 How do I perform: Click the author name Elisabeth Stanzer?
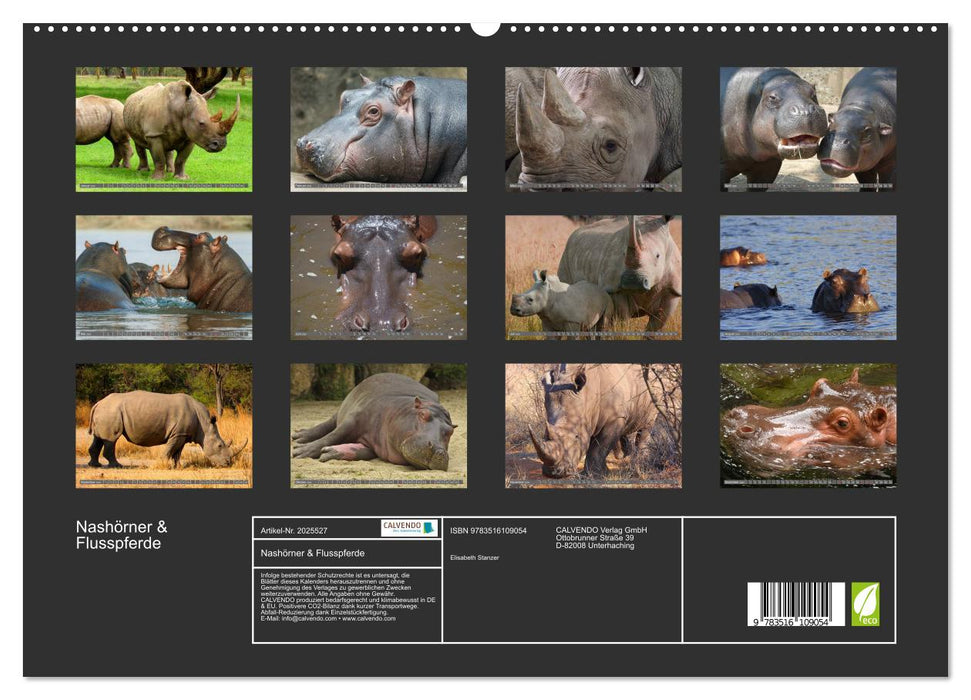[475, 557]
